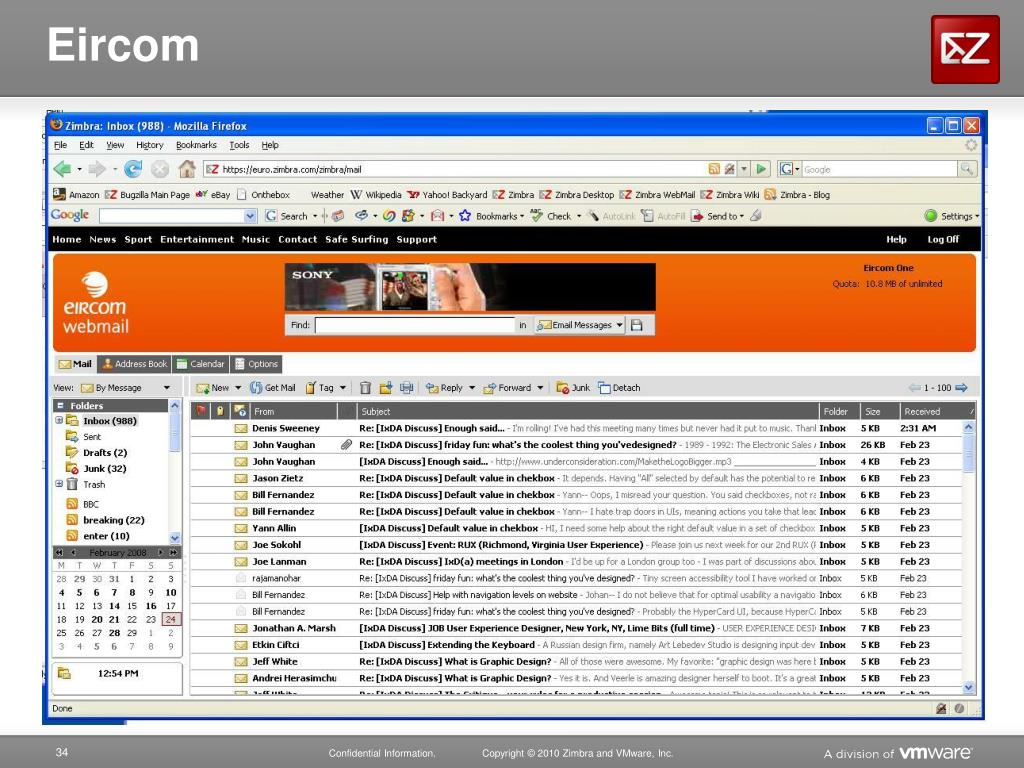Open the Safe Surfing nav link
The height and width of the screenshot is (768, 1024).
pyautogui.click(x=357, y=239)
